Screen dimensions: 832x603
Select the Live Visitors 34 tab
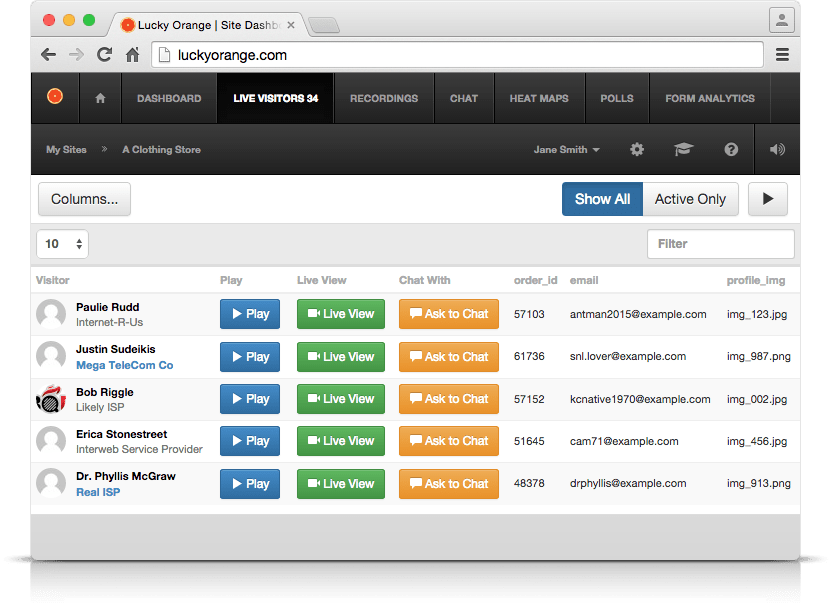click(x=275, y=98)
